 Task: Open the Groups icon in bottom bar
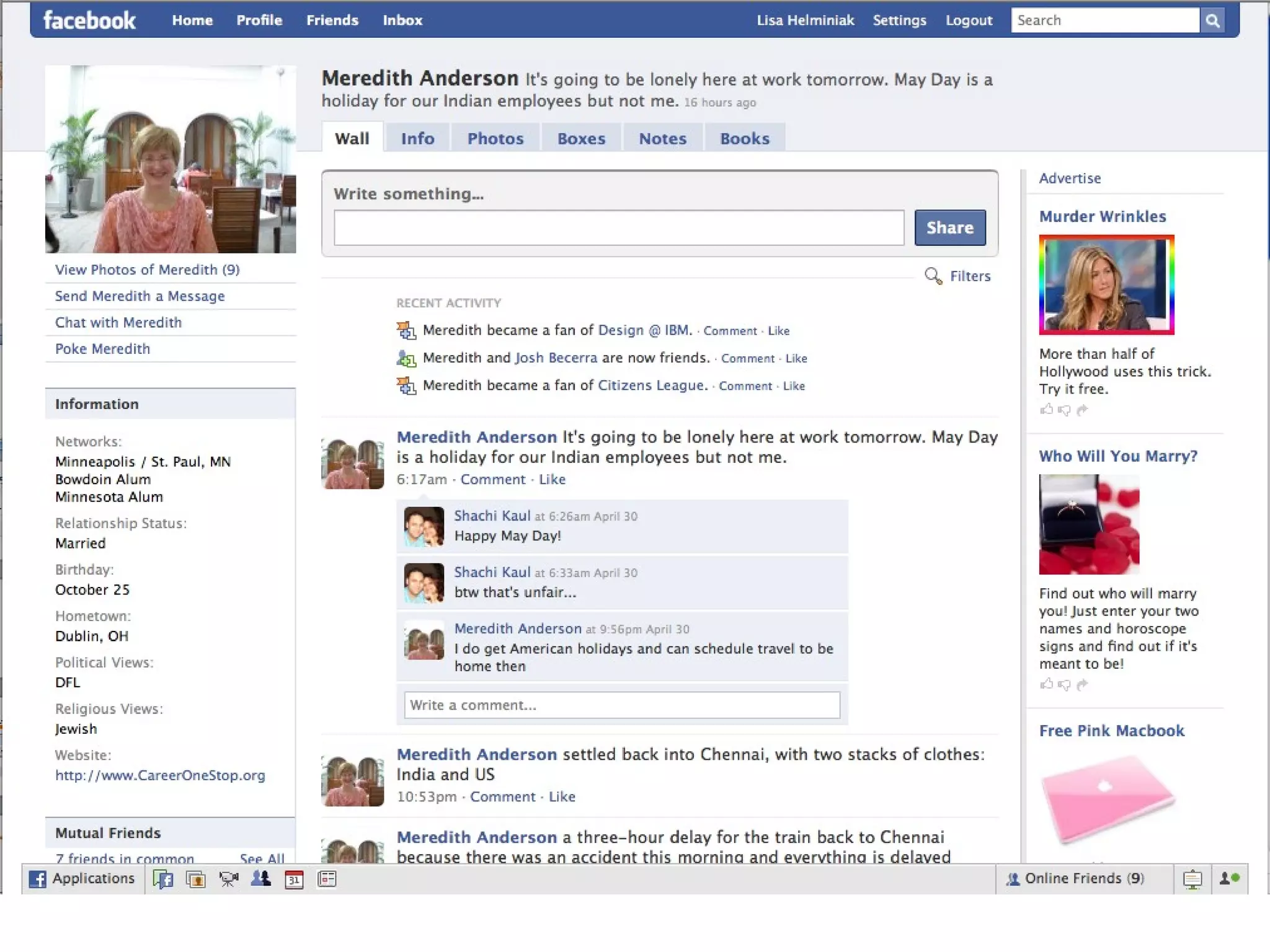pyautogui.click(x=261, y=879)
